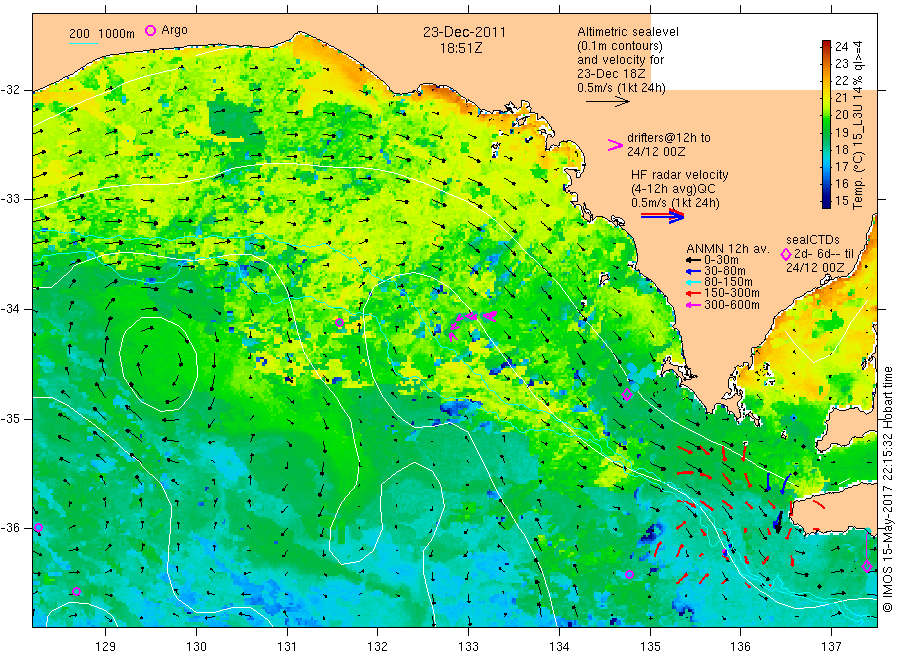
Task: Click the large magenta drifter arrowhead near 133.2E
Action: [490, 316]
